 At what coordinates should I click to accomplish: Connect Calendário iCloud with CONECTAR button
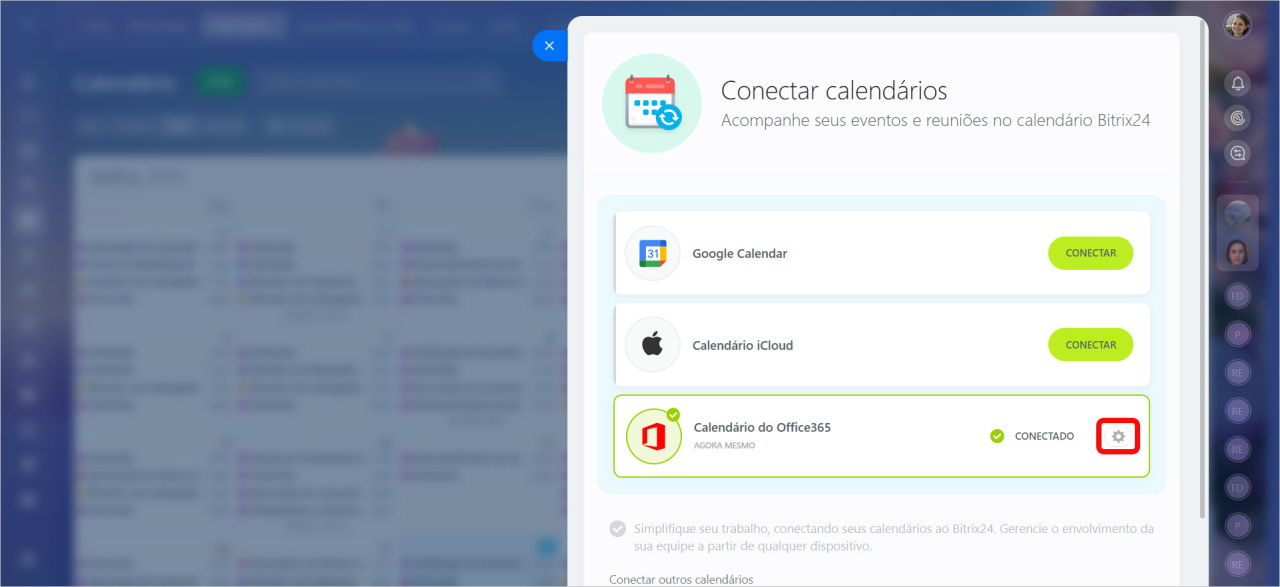pos(1090,345)
